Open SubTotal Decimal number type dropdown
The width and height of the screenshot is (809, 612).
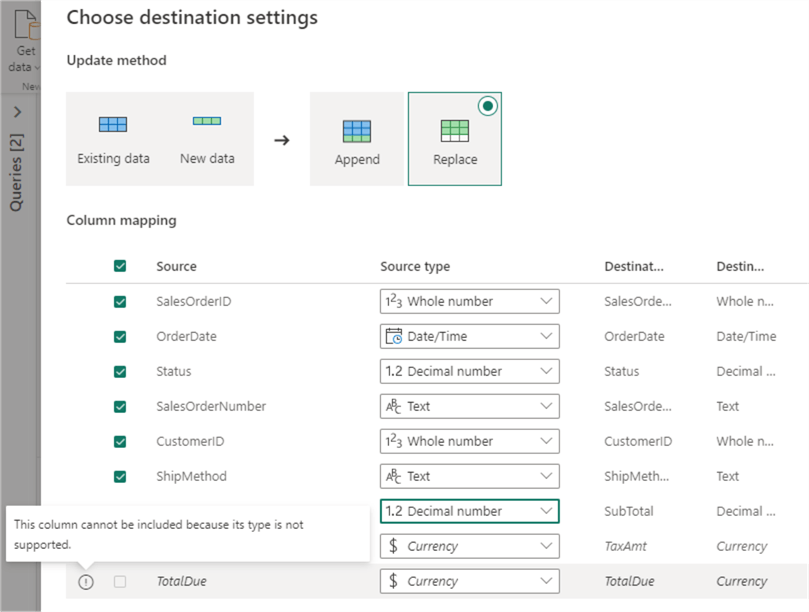pos(546,511)
